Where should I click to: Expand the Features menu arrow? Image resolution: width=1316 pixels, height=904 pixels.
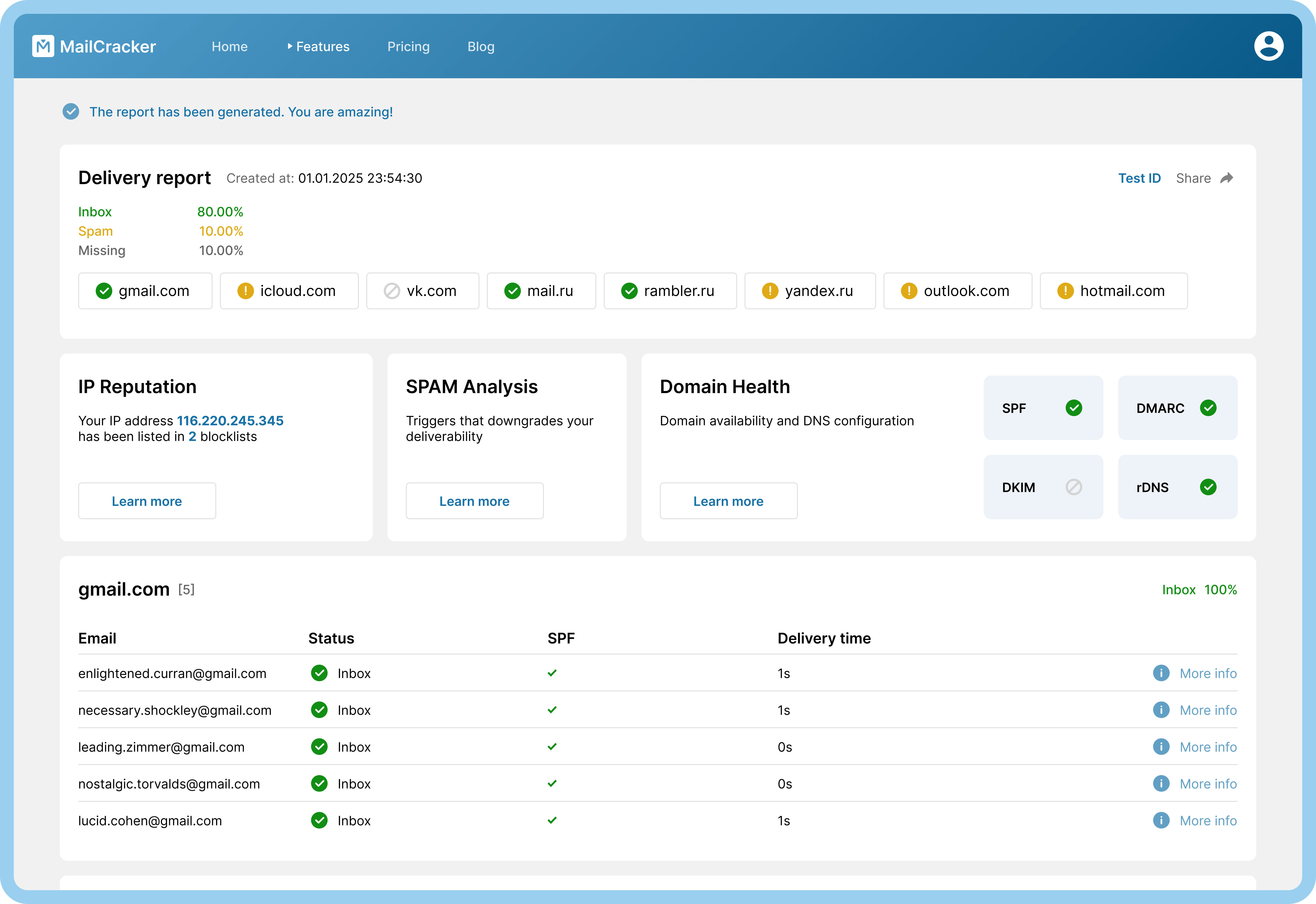click(x=290, y=46)
